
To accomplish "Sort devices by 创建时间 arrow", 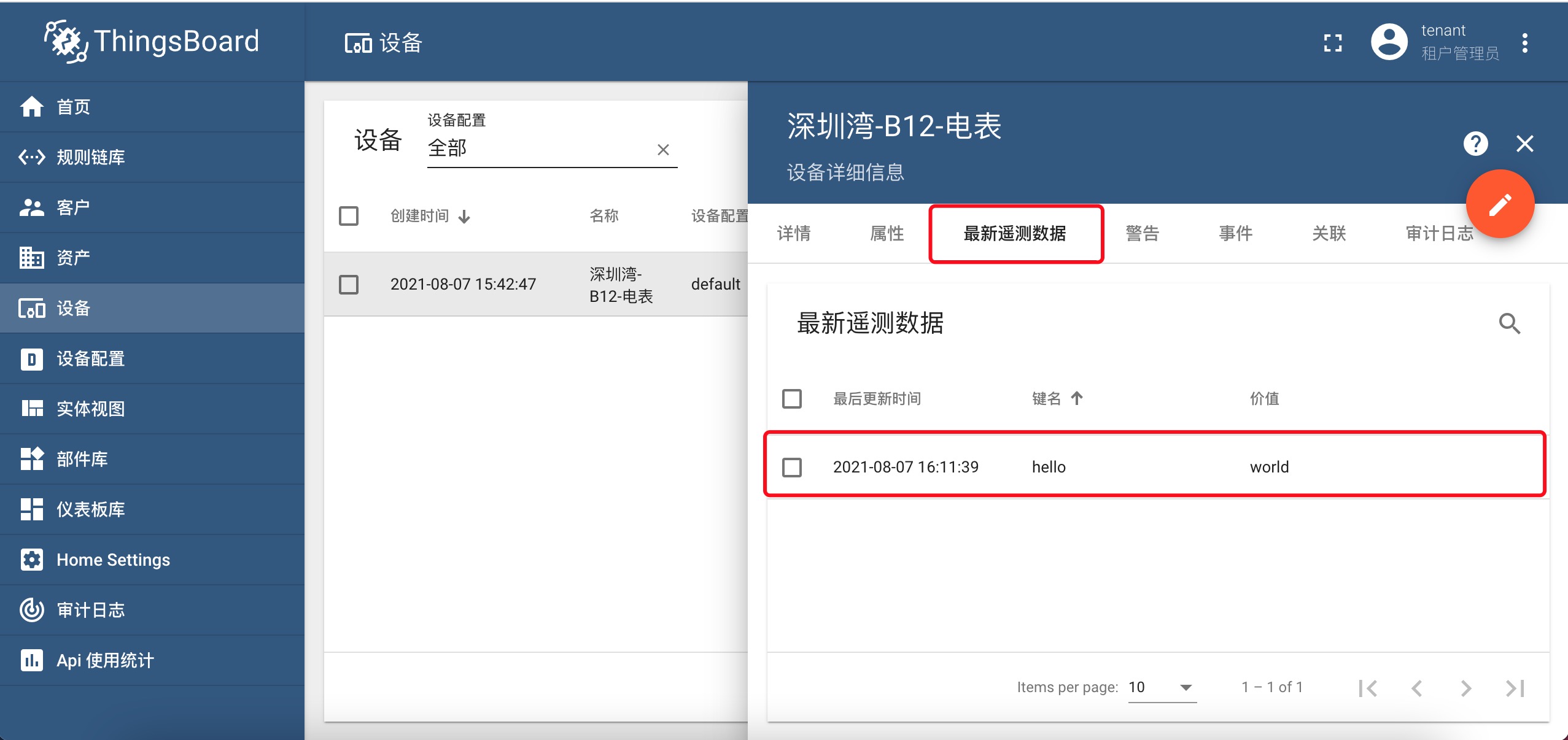I will click(x=465, y=217).
